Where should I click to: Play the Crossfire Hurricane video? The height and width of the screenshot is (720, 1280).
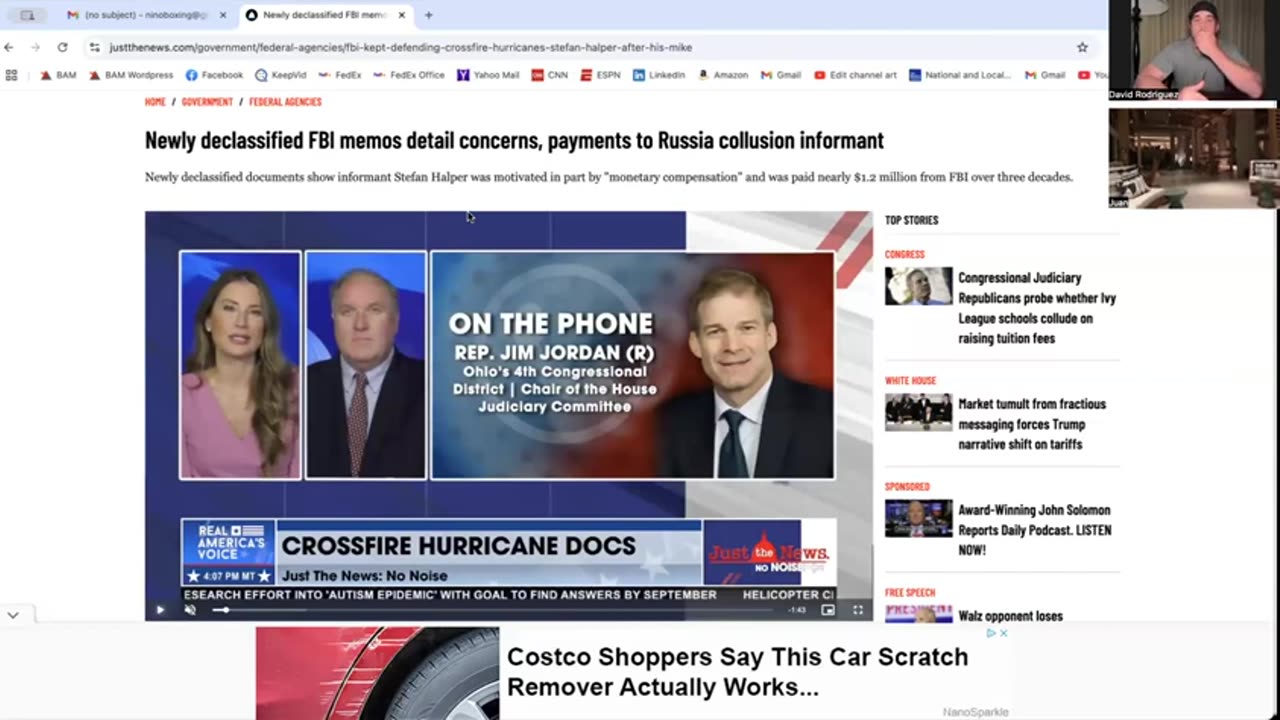coord(160,610)
